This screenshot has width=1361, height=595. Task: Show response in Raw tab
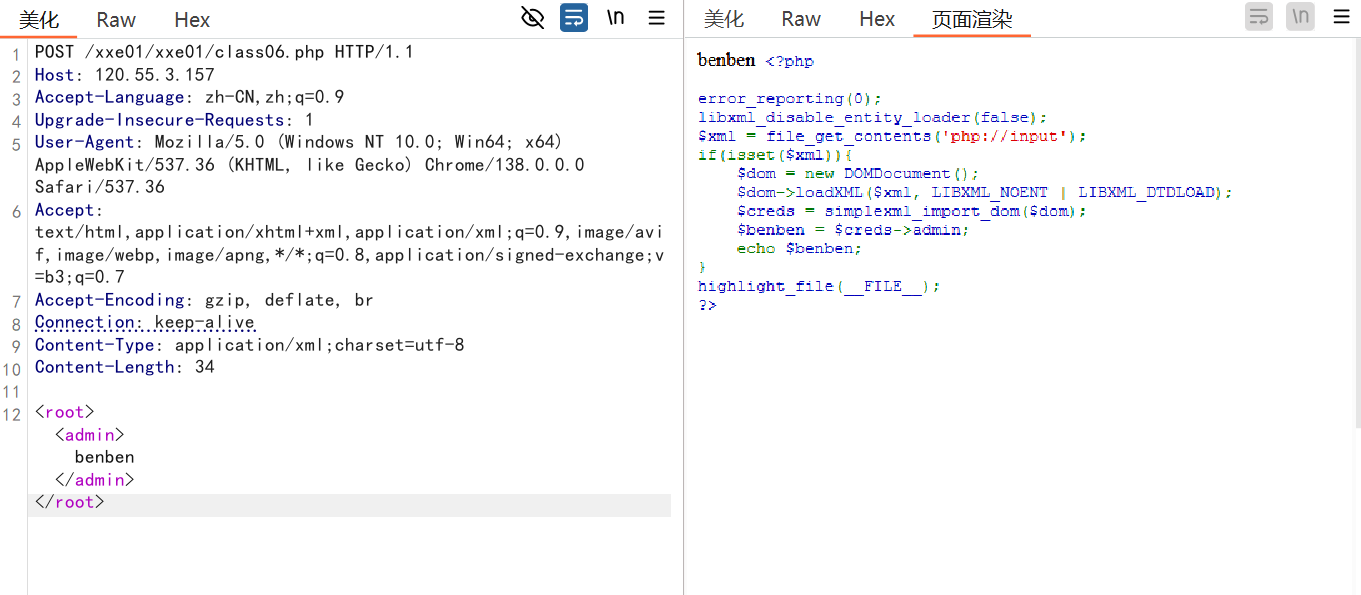point(801,19)
